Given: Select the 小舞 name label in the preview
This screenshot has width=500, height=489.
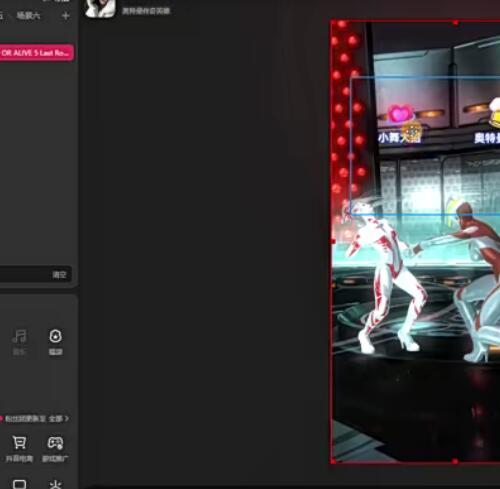Looking at the screenshot, I should tap(399, 137).
